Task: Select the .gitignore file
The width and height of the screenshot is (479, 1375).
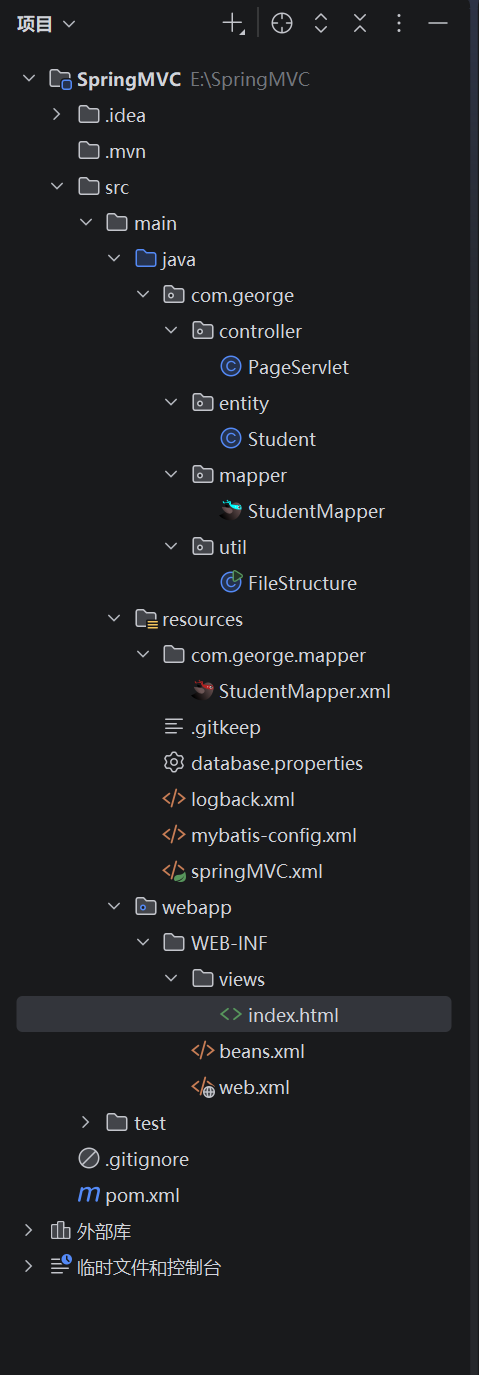Action: pos(147,1159)
